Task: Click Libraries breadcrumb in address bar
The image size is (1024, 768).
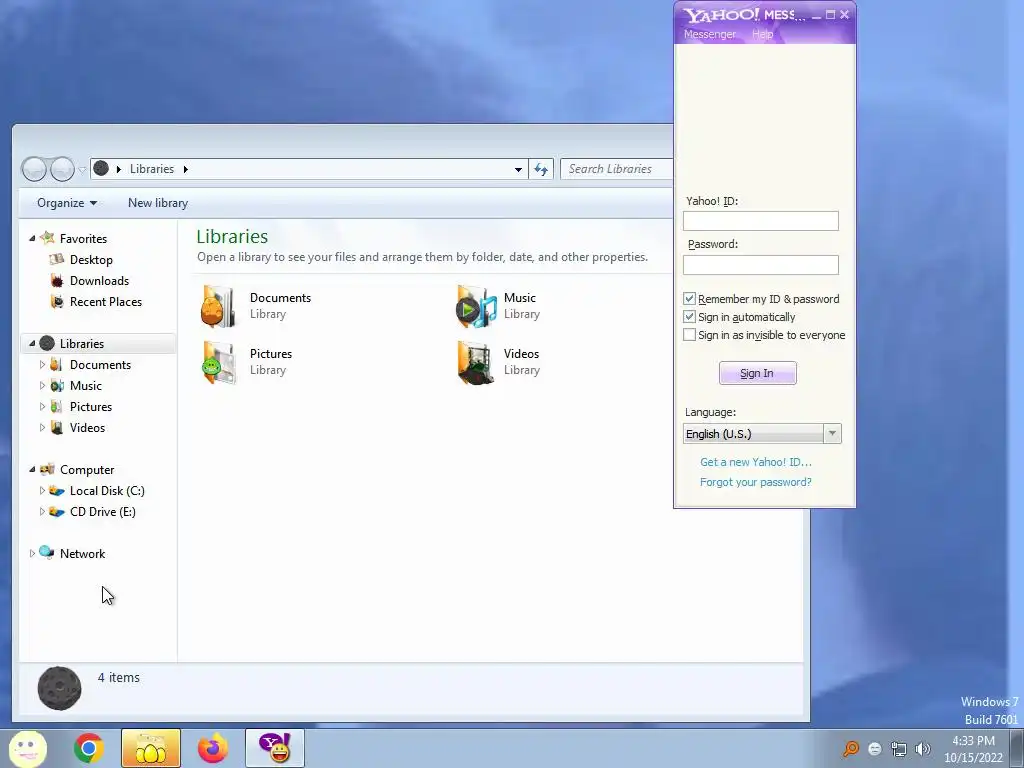Action: tap(152, 169)
